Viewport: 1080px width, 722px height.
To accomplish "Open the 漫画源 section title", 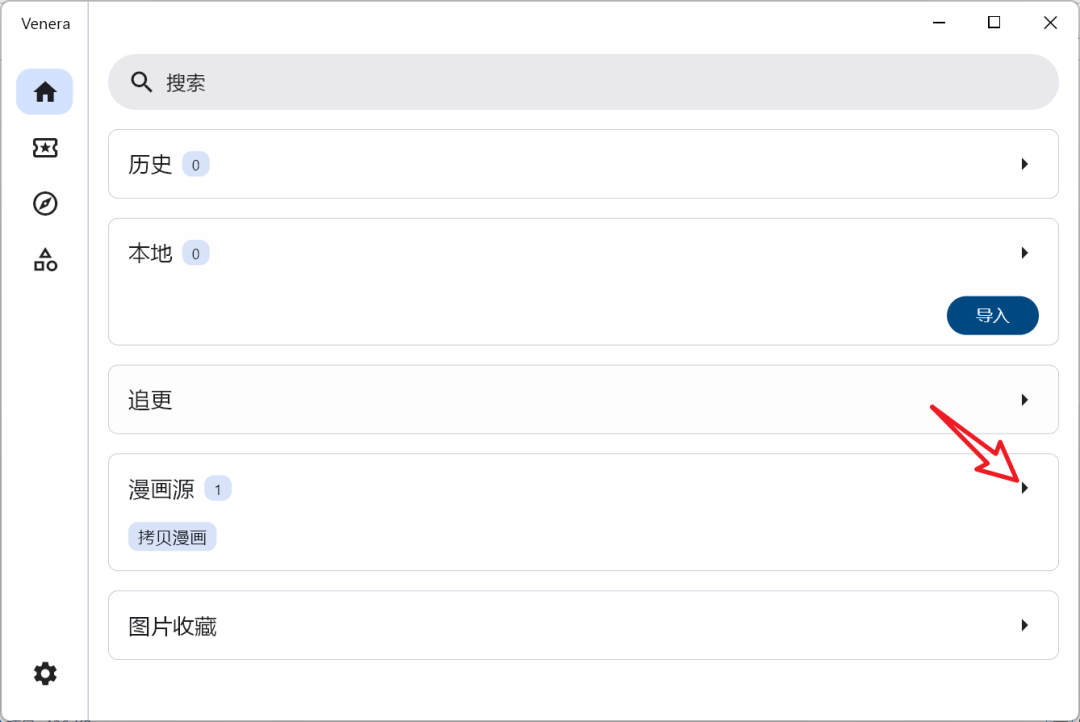I will click(161, 489).
